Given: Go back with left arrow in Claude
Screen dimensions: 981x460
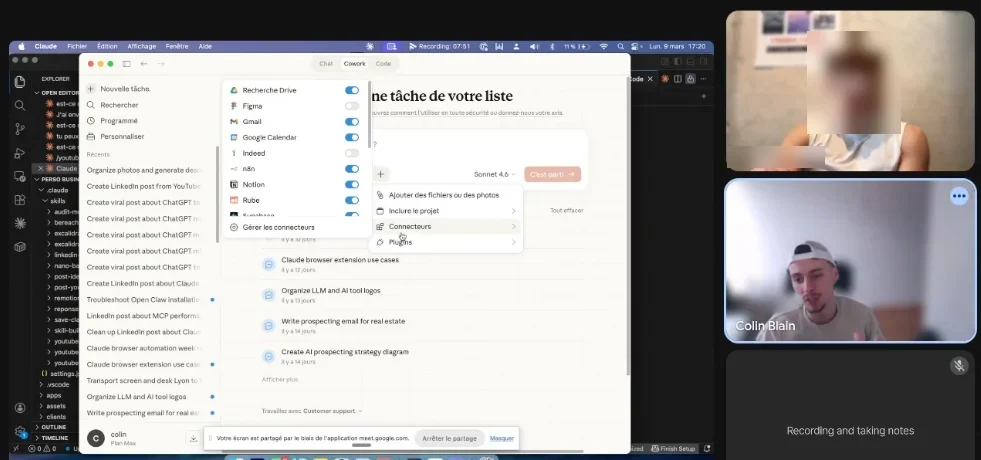Looking at the screenshot, I should (144, 64).
